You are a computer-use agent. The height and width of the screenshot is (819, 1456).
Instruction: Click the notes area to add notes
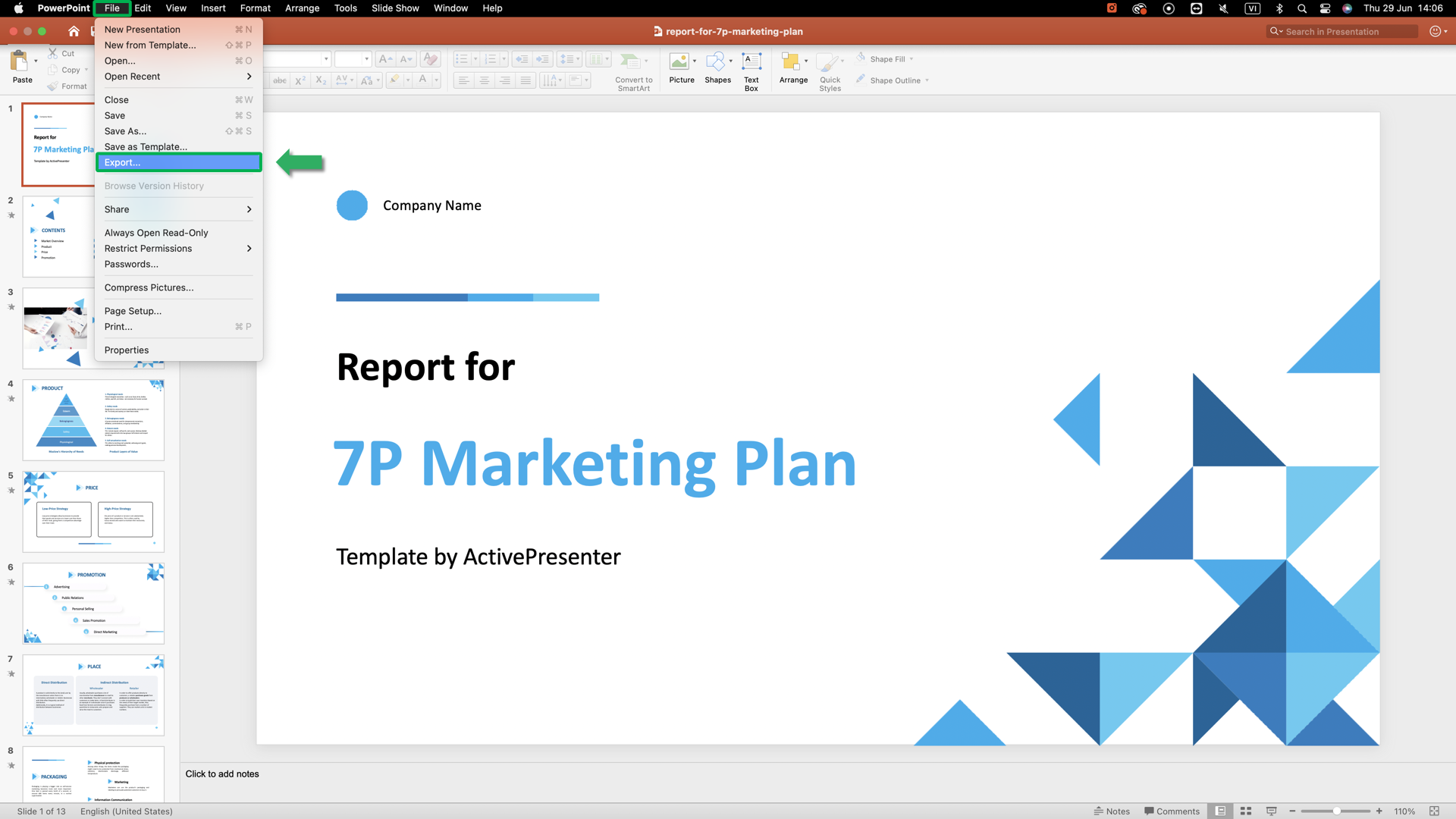(817, 782)
